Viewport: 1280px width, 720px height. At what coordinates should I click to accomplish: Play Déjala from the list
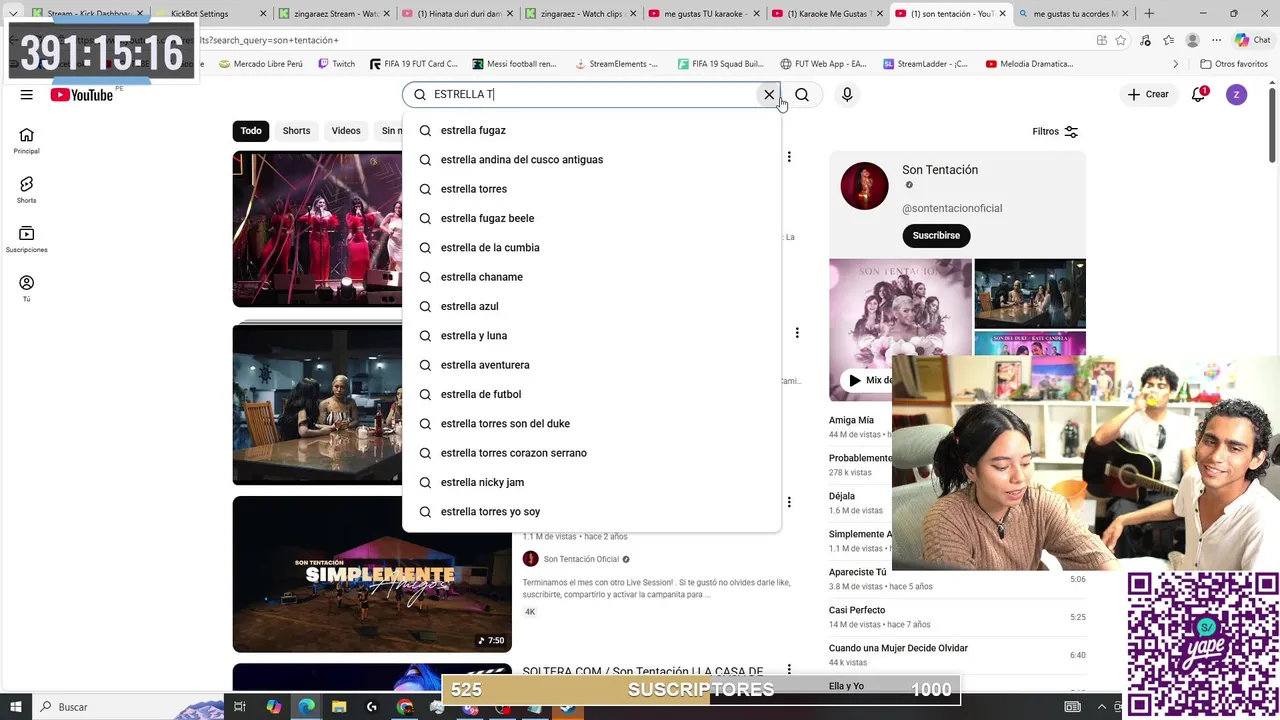pyautogui.click(x=842, y=497)
